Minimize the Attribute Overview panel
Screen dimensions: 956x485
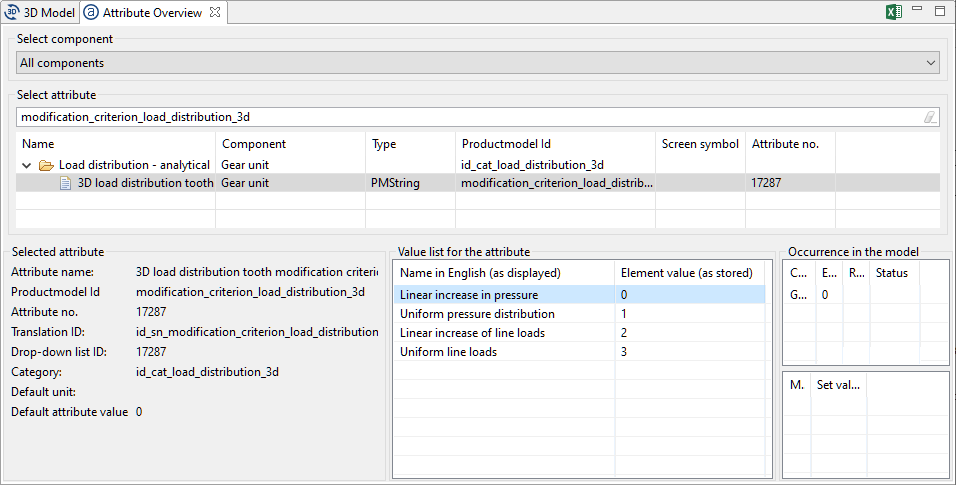[x=918, y=12]
